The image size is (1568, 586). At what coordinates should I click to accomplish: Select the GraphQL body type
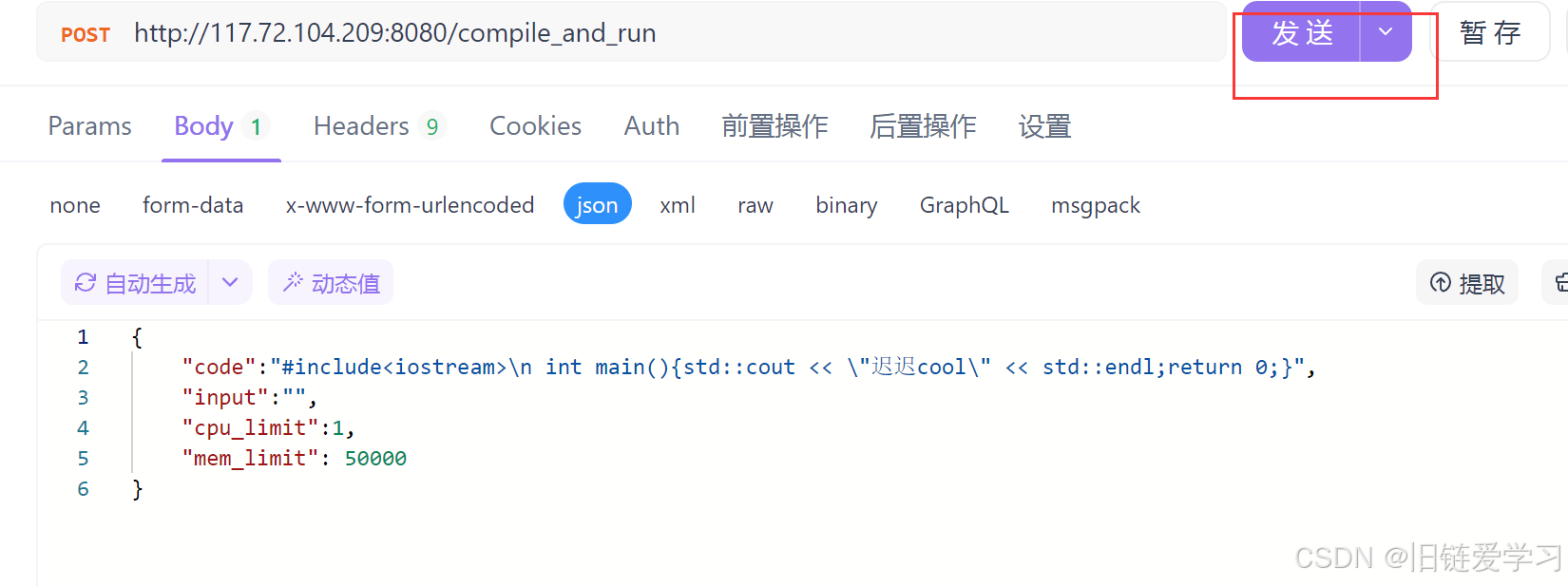tap(964, 205)
